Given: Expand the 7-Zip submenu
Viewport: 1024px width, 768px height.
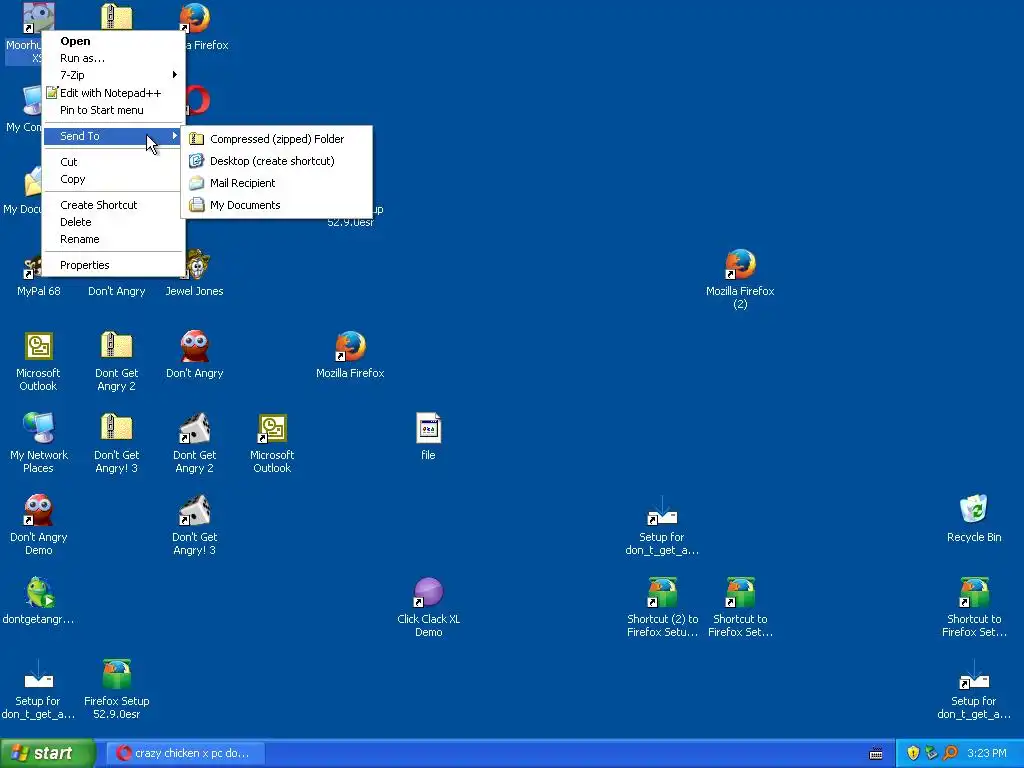Looking at the screenshot, I should [114, 75].
